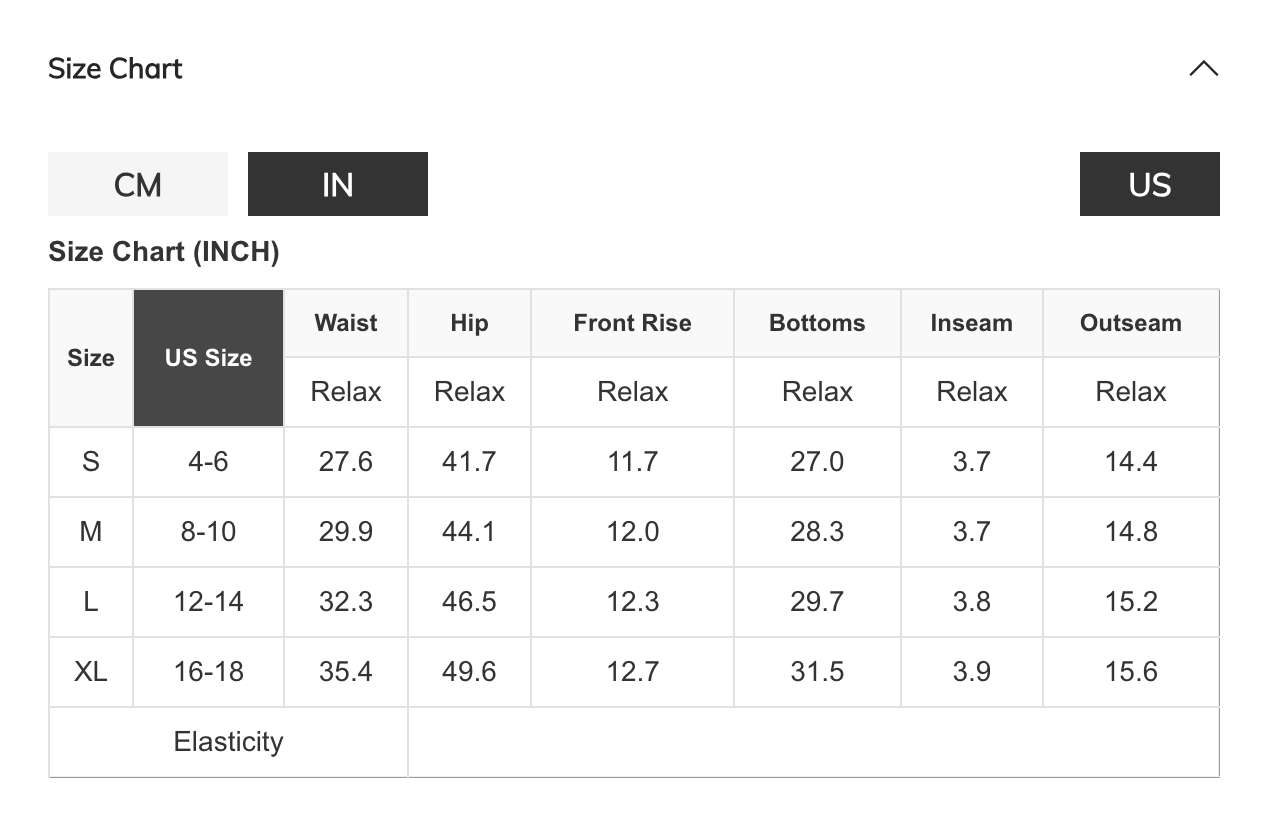Select the S size row label
The image size is (1288, 816).
[91, 462]
